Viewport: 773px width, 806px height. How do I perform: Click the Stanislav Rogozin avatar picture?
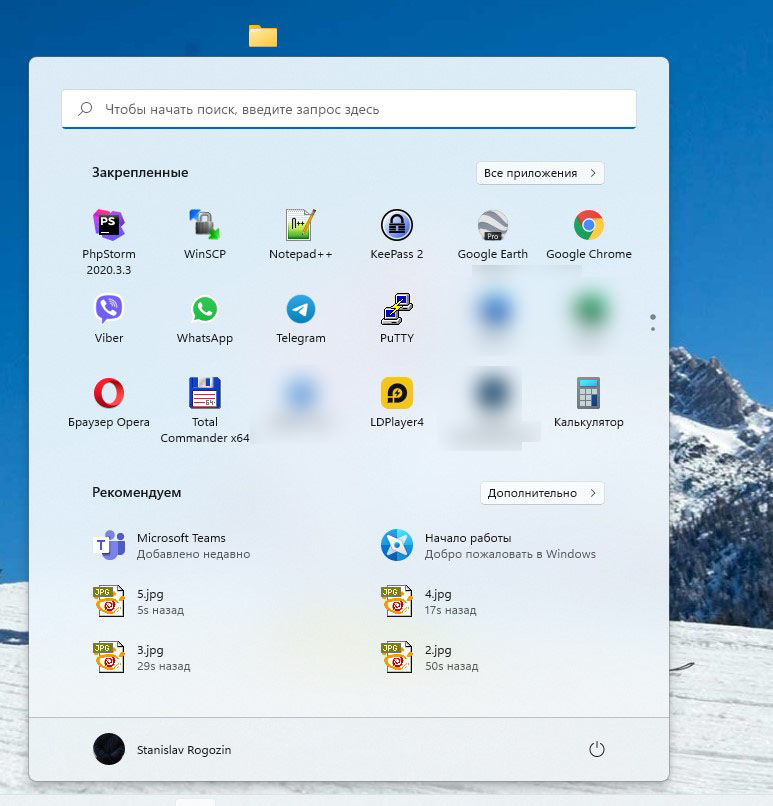point(108,749)
